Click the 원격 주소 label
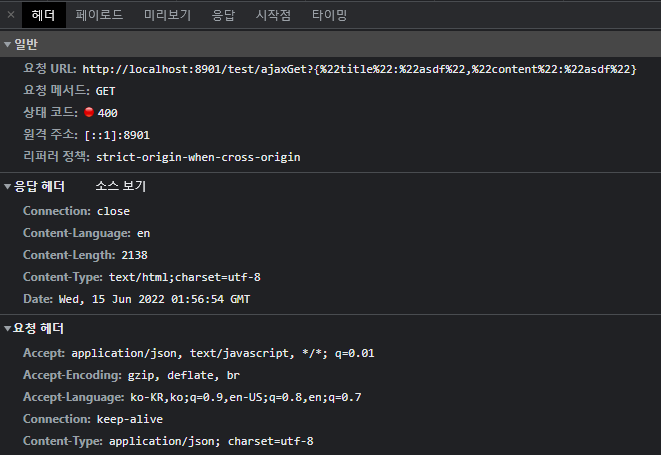Screen dimensions: 661x455 coord(51,135)
